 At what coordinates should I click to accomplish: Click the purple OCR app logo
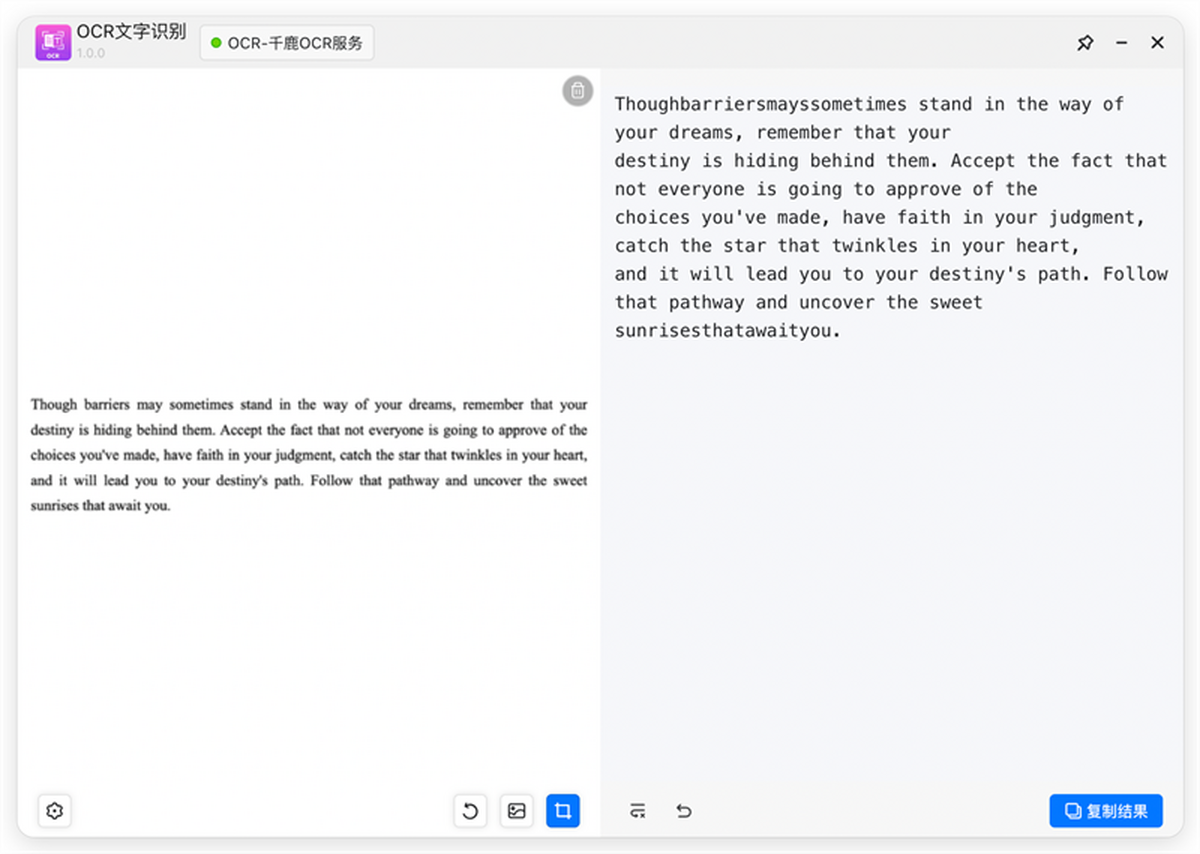coord(54,43)
